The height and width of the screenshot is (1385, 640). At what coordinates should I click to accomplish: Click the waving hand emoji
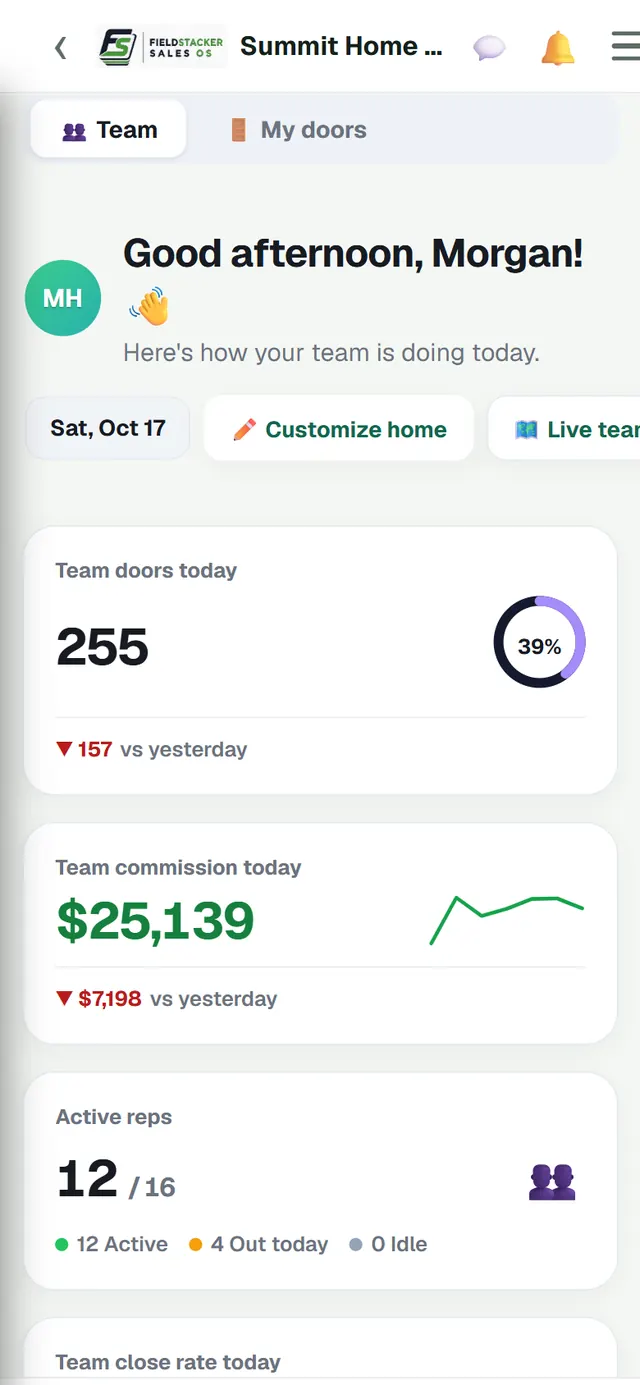[x=149, y=306]
